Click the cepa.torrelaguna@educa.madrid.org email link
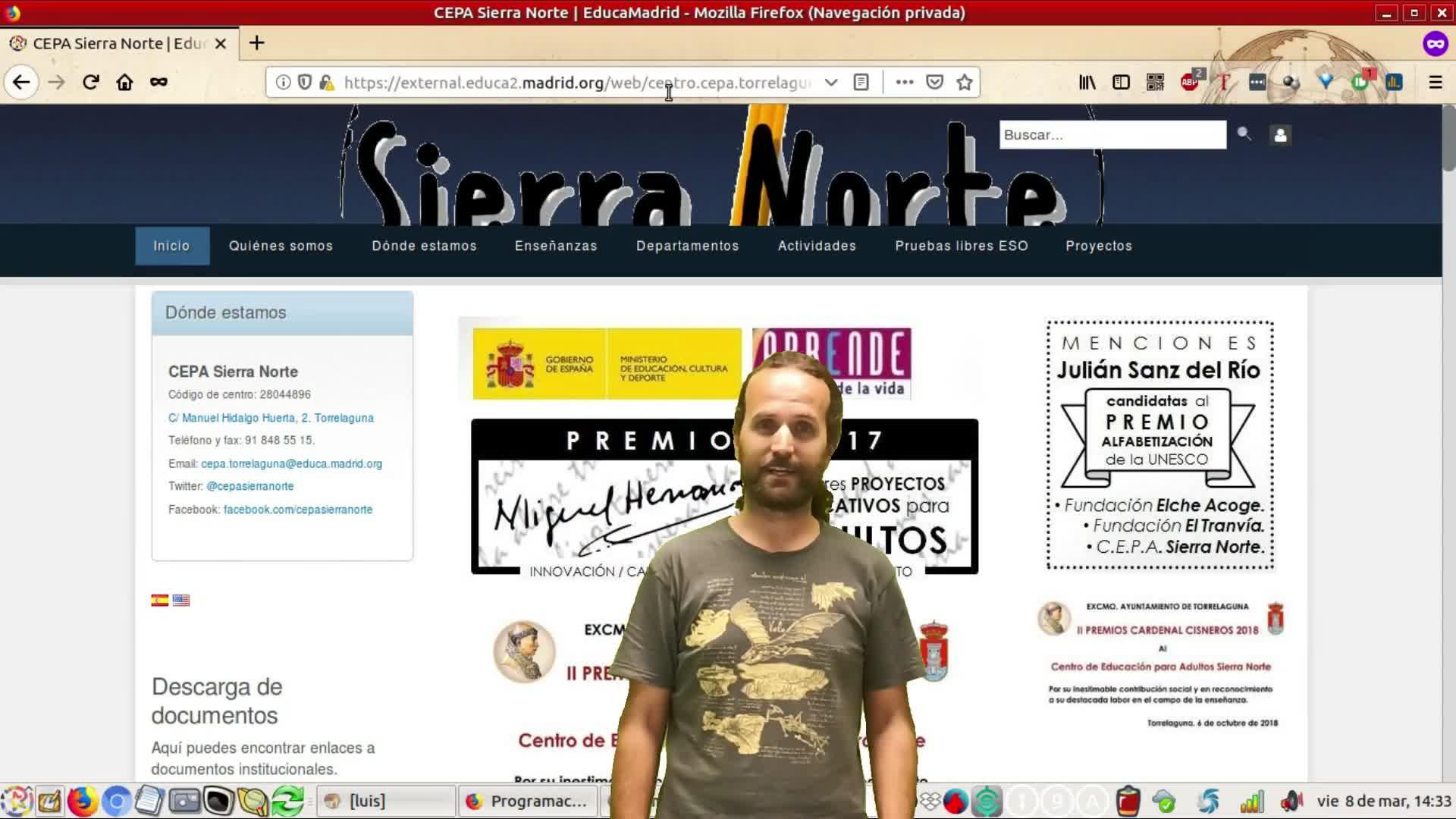 tap(291, 463)
